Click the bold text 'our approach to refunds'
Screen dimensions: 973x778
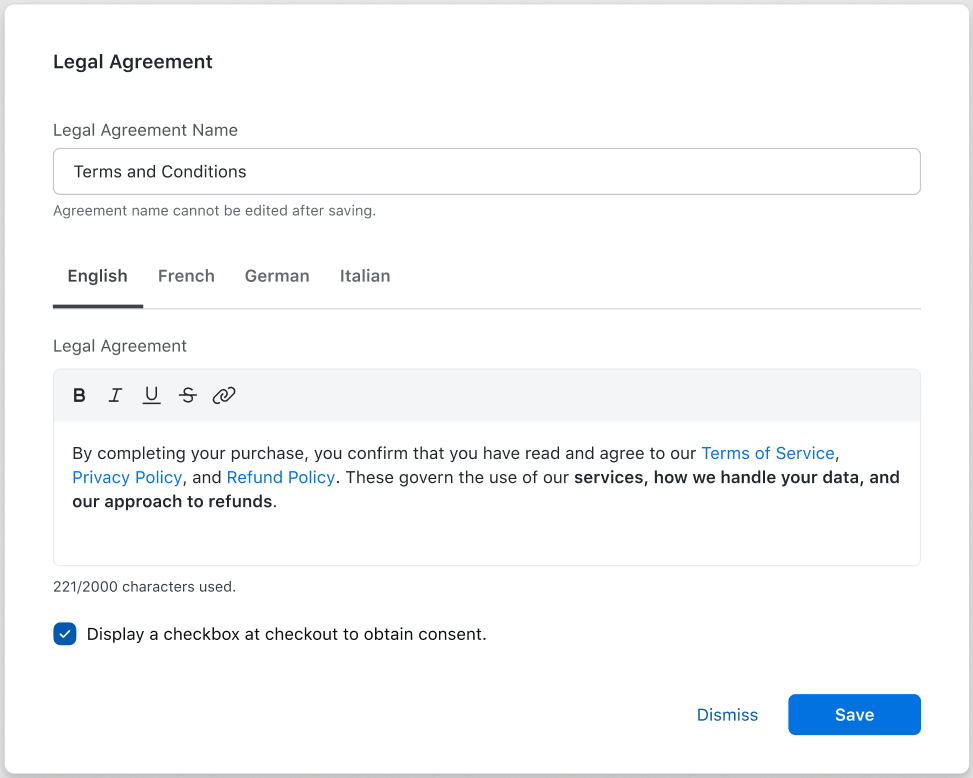(172, 502)
